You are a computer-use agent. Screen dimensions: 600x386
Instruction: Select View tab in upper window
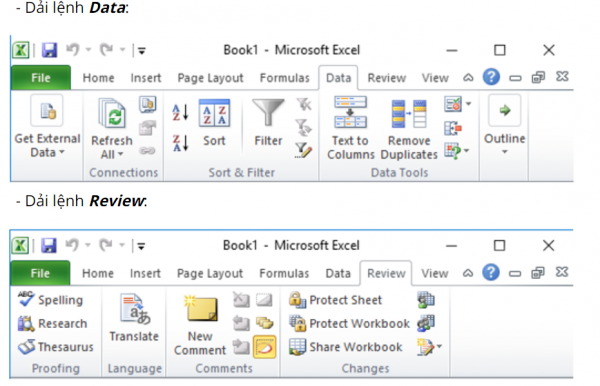point(435,78)
